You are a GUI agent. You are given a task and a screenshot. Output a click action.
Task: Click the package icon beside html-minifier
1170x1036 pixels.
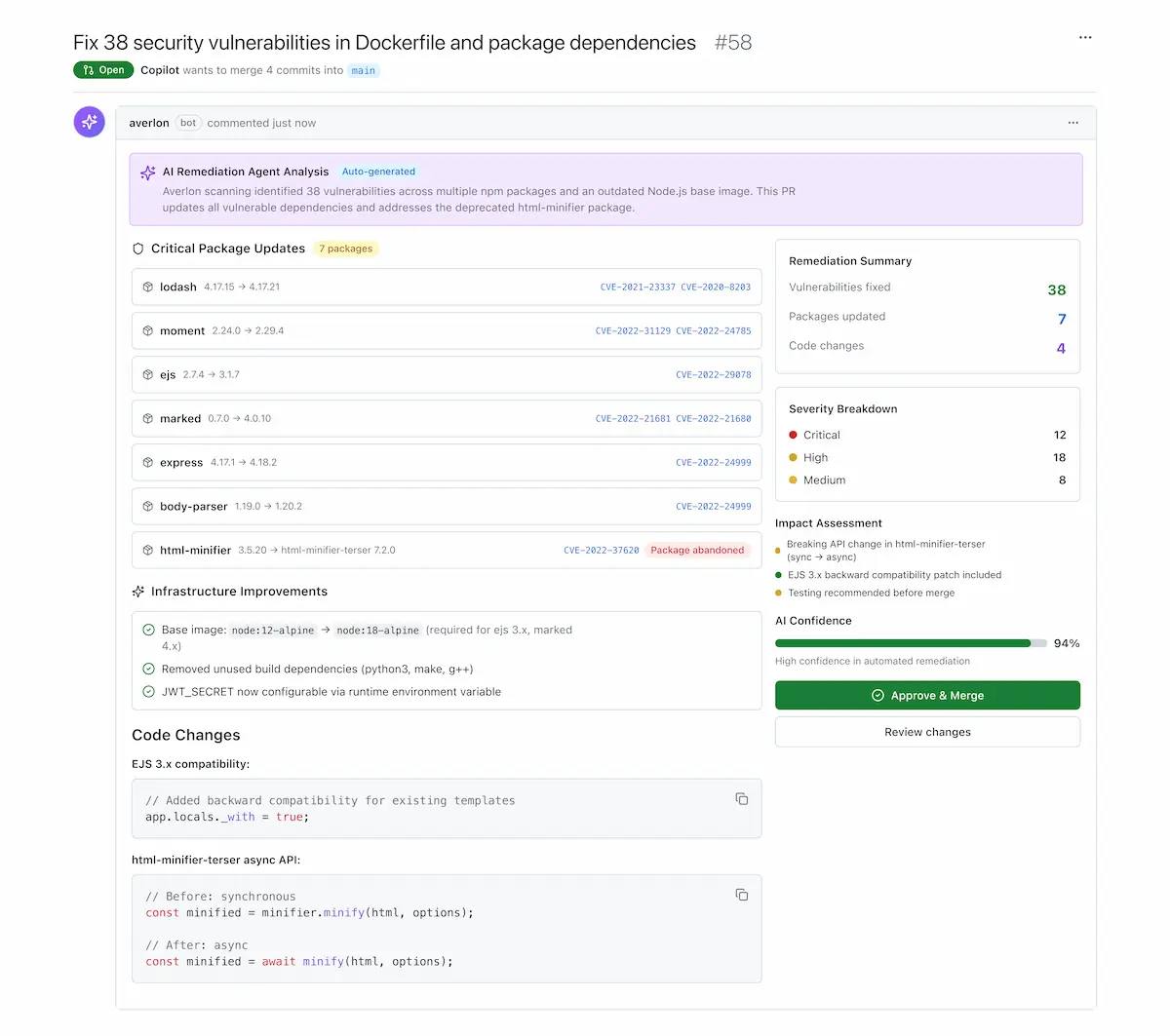(x=150, y=550)
